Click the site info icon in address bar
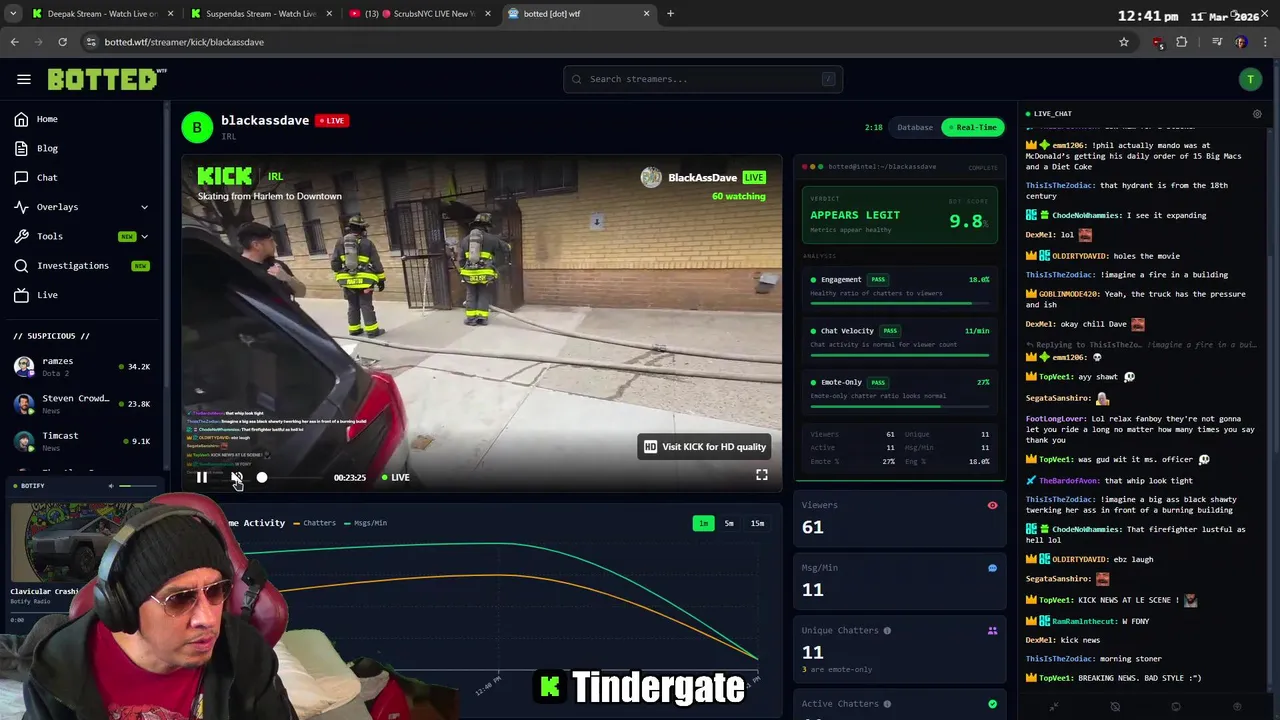 [91, 42]
